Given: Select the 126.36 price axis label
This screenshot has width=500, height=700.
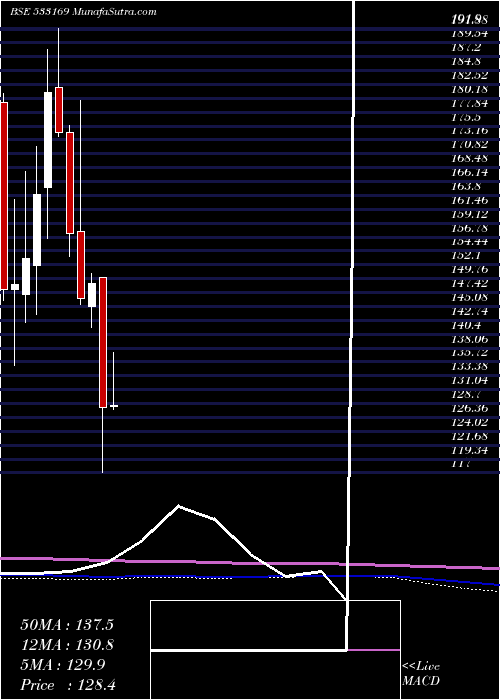Looking at the screenshot, I should coord(469,408).
